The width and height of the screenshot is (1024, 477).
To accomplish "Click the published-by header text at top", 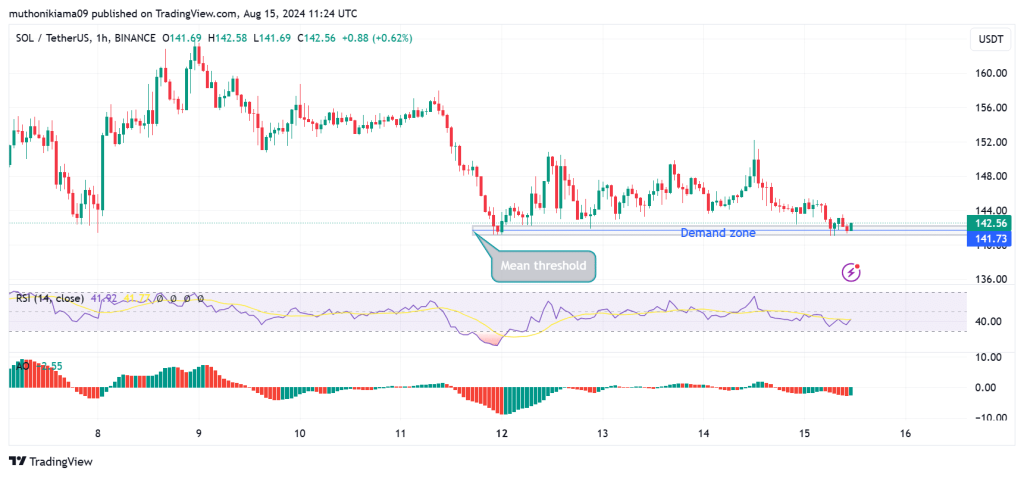I will tap(185, 14).
